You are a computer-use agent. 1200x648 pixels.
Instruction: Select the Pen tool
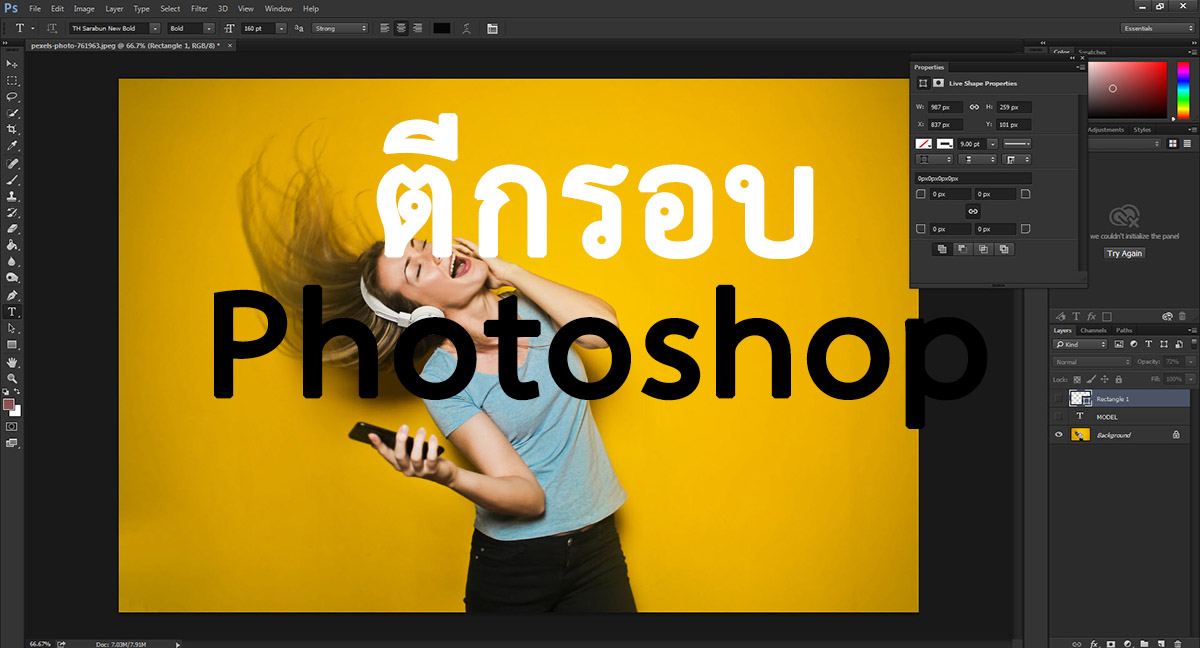click(13, 296)
